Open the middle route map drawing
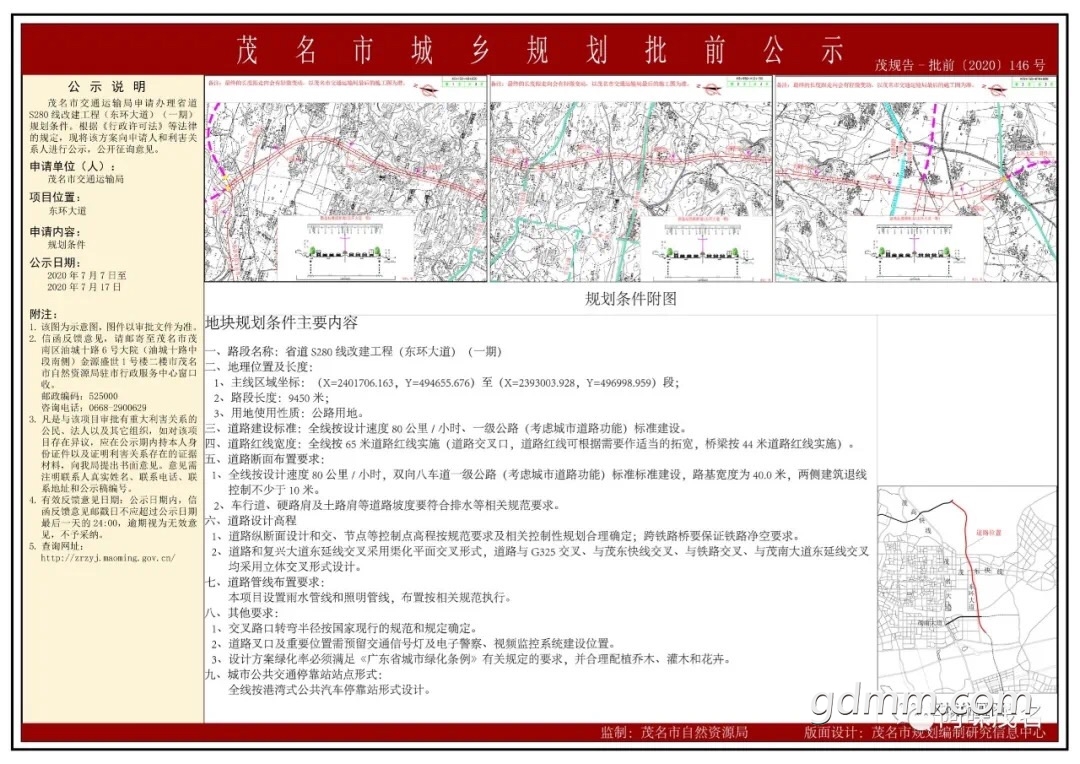Viewport: 1080px width, 764px height. point(631,179)
